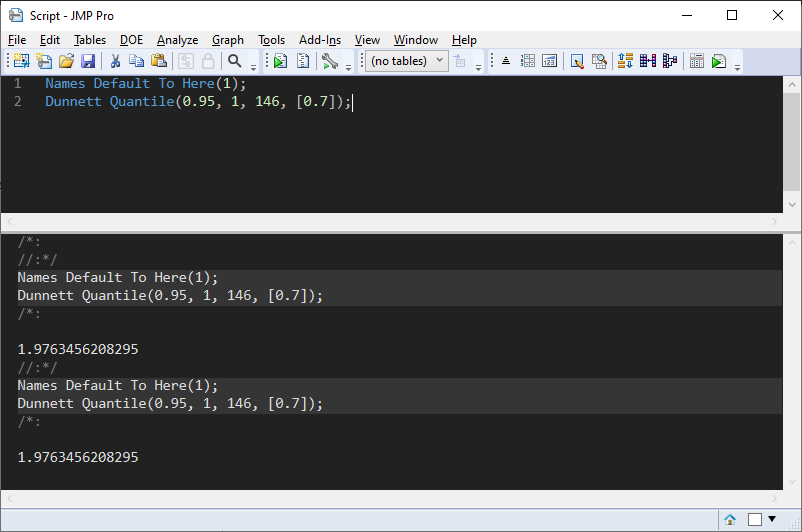Click the script editor scroll-up arrow

click(792, 84)
